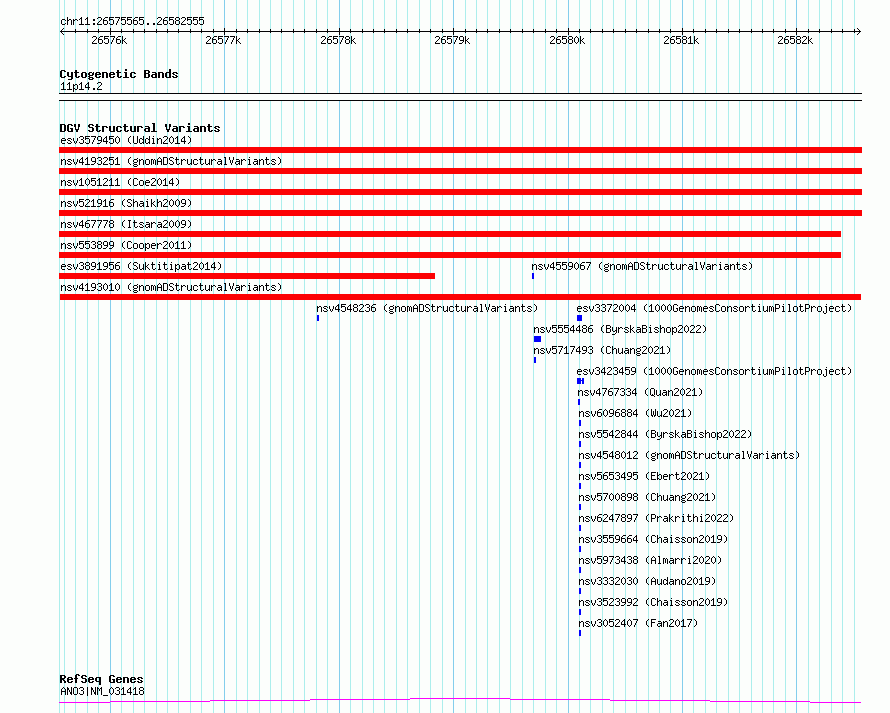Screen dimensions: 890x713
Task: Click the esv3891956 short red bar
Action: (x=247, y=276)
